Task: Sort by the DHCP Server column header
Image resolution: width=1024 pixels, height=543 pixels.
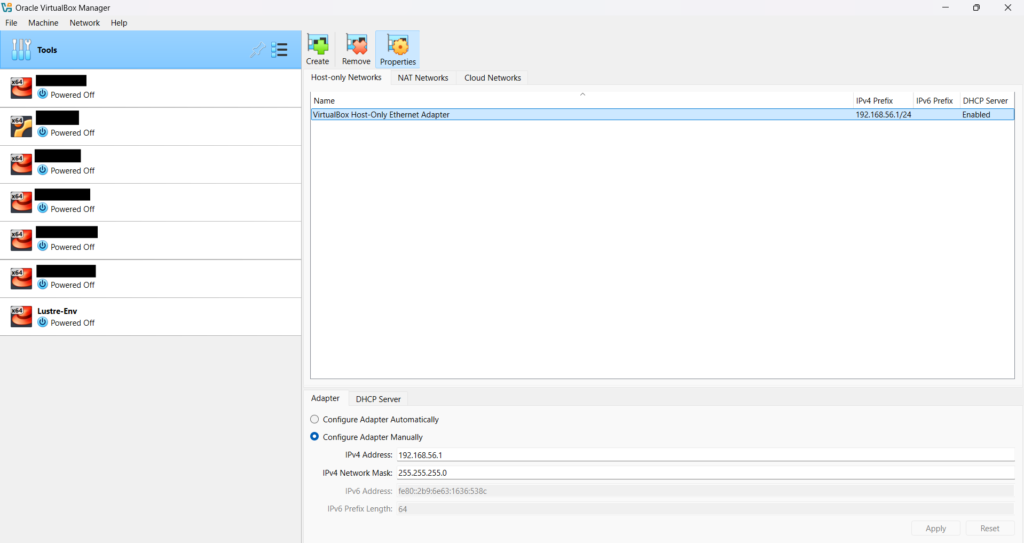Action: click(985, 101)
